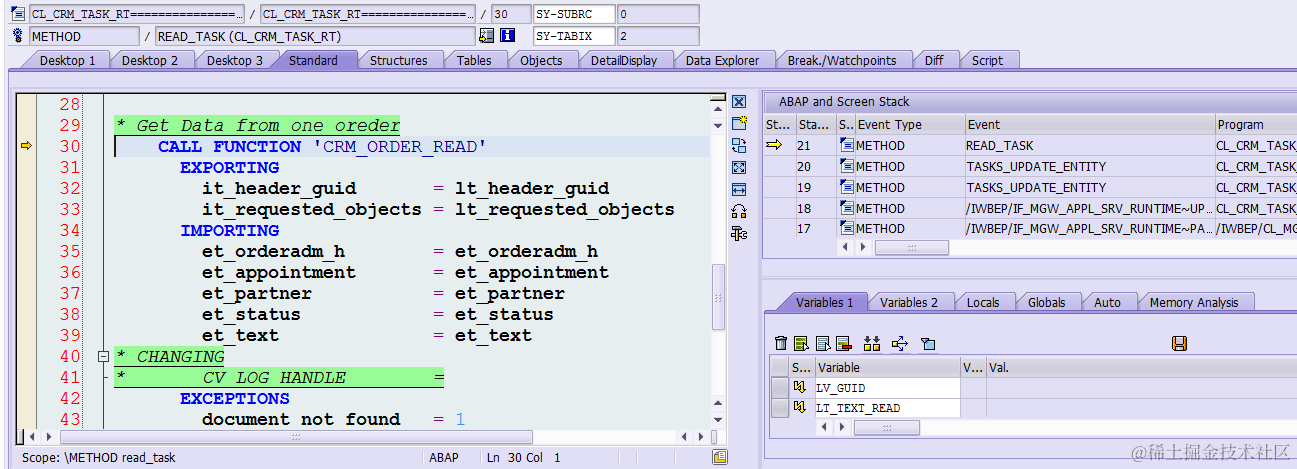Image resolution: width=1297 pixels, height=469 pixels.
Task: Click the status bar icon at editor bottom right
Action: click(719, 457)
